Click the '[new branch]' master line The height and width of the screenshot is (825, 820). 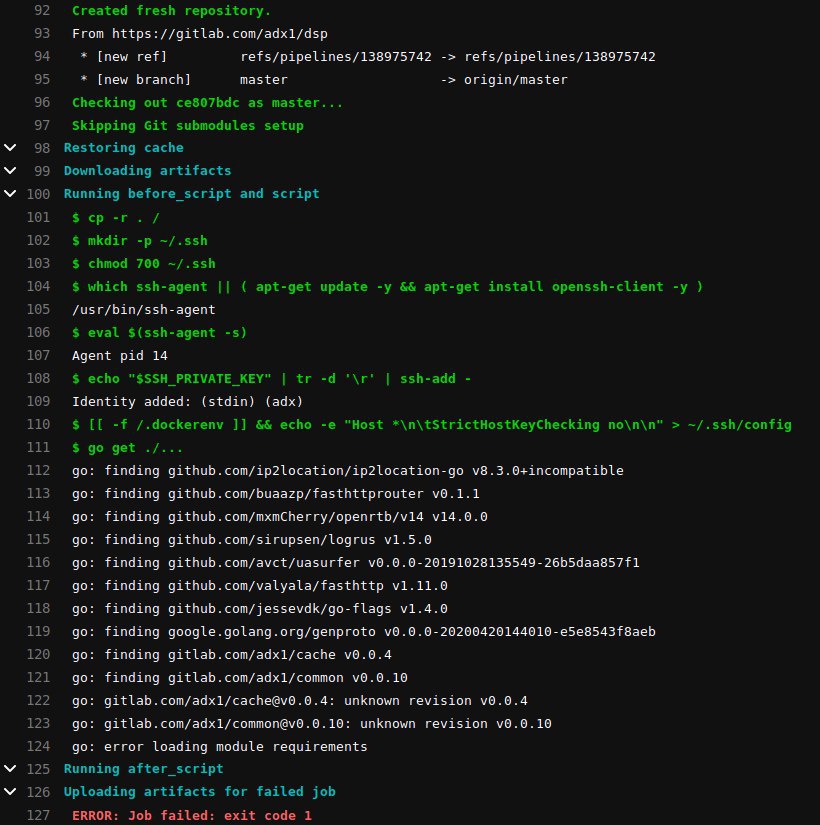[x=324, y=80]
